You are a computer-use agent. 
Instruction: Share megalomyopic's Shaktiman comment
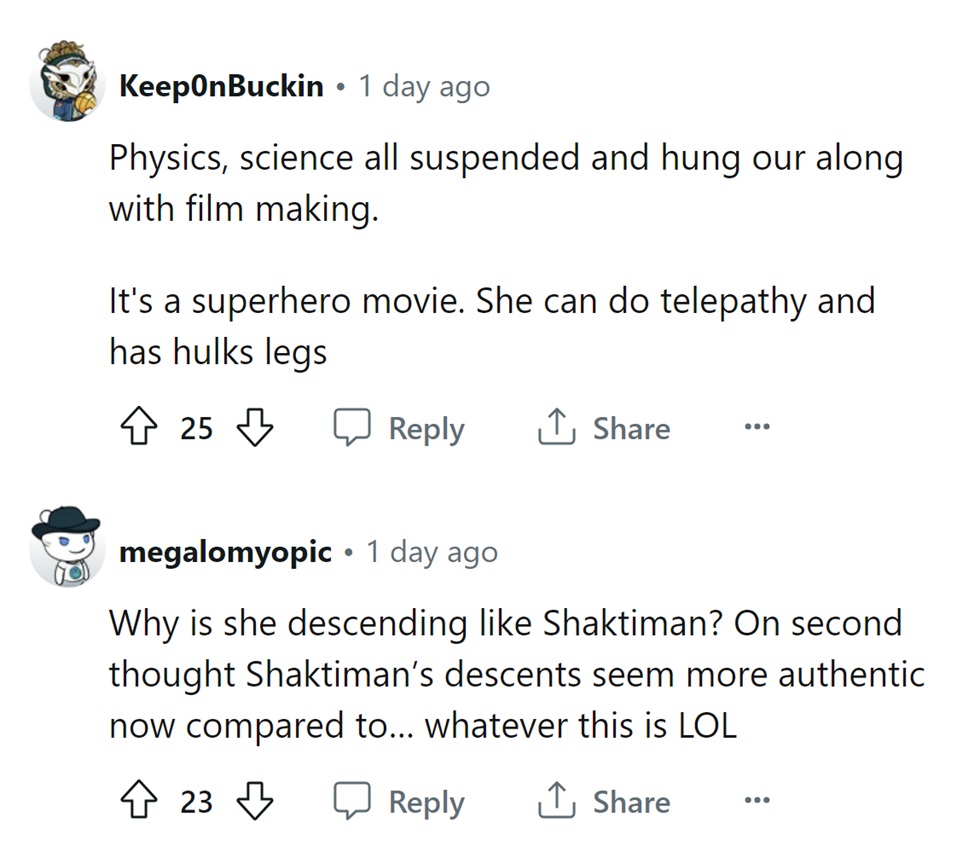(604, 802)
